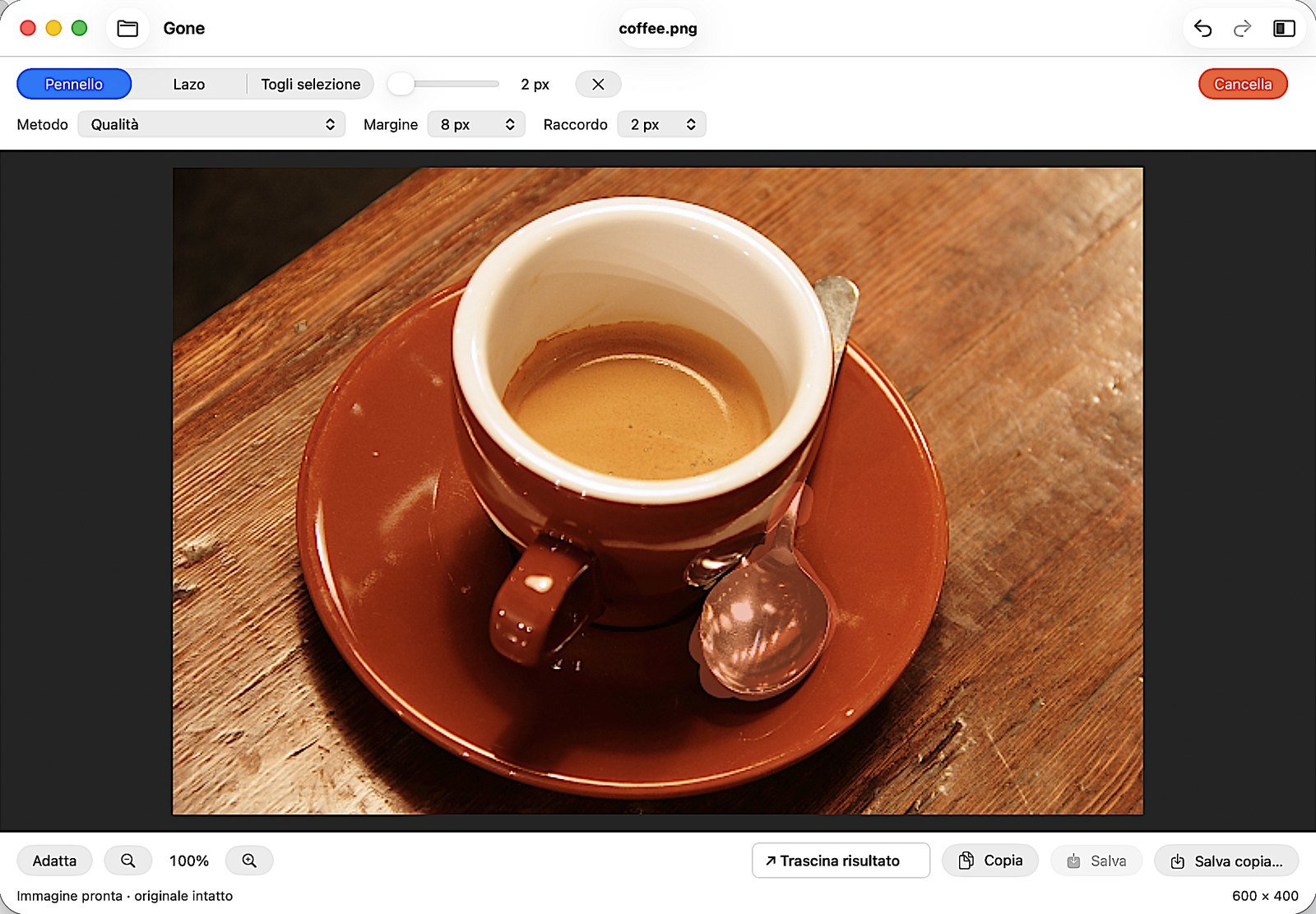This screenshot has width=1316, height=914.
Task: Toggle the sidebar compare view icon
Action: click(1284, 29)
